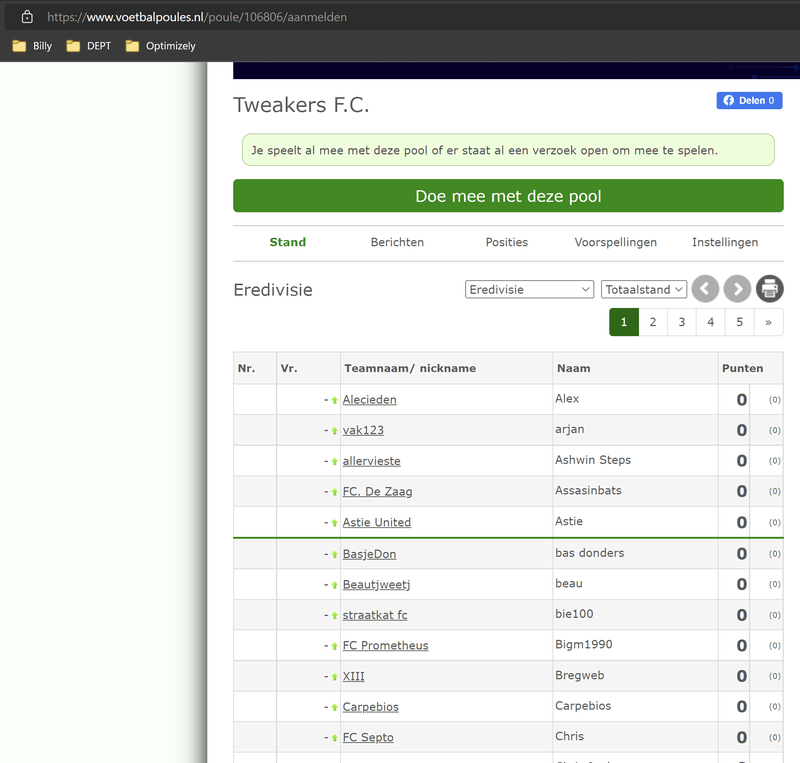Click green up arrow in Carpebios row
Viewport: 800px width, 763px height.
tap(334, 708)
